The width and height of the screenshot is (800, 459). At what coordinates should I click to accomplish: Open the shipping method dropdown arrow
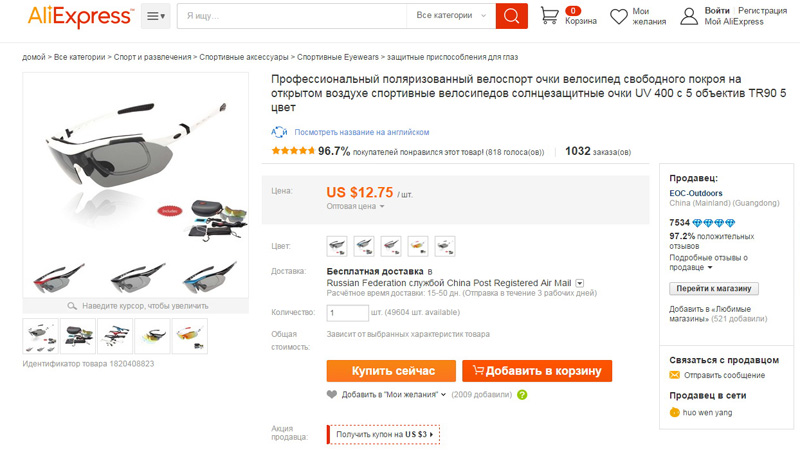point(580,283)
